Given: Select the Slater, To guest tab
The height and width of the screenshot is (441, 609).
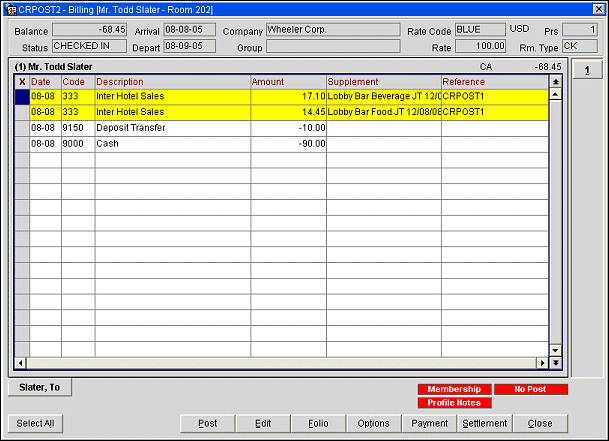Looking at the screenshot, I should tap(40, 387).
